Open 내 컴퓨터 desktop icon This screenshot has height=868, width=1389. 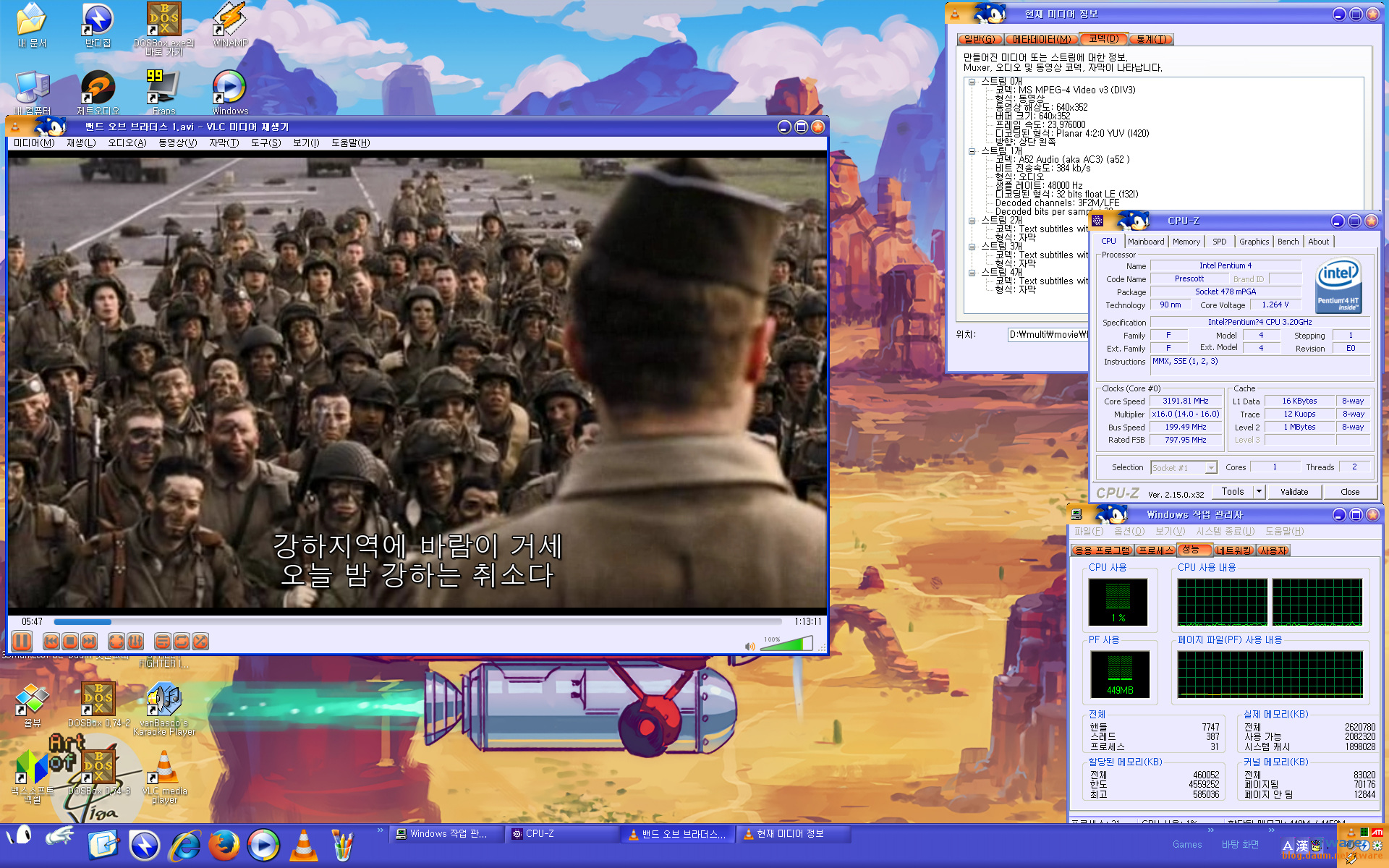click(x=33, y=92)
